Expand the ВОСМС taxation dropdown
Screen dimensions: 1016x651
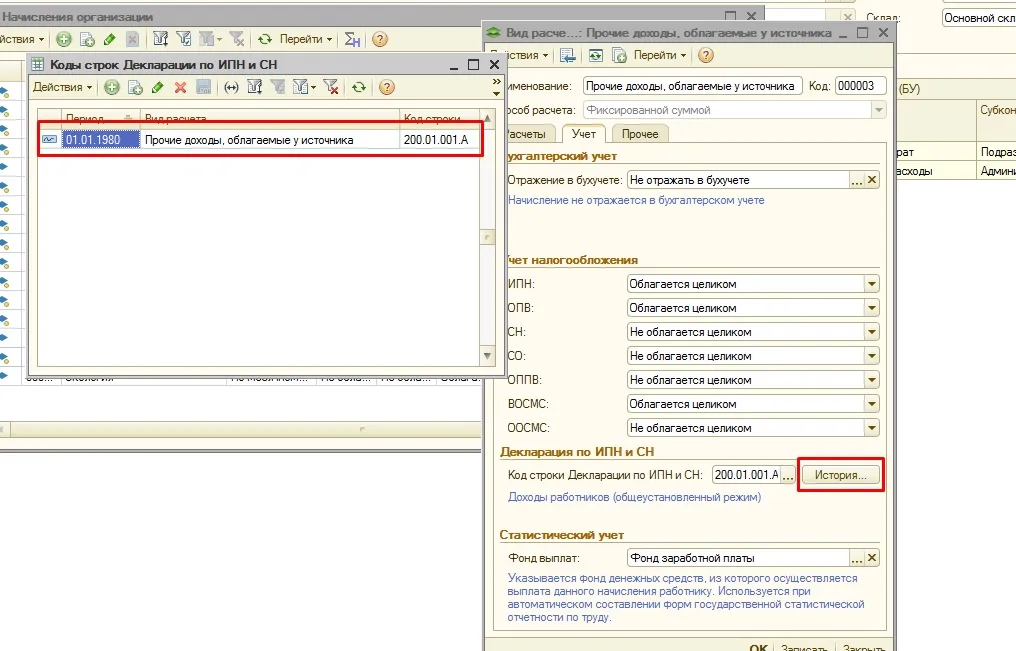click(x=872, y=404)
